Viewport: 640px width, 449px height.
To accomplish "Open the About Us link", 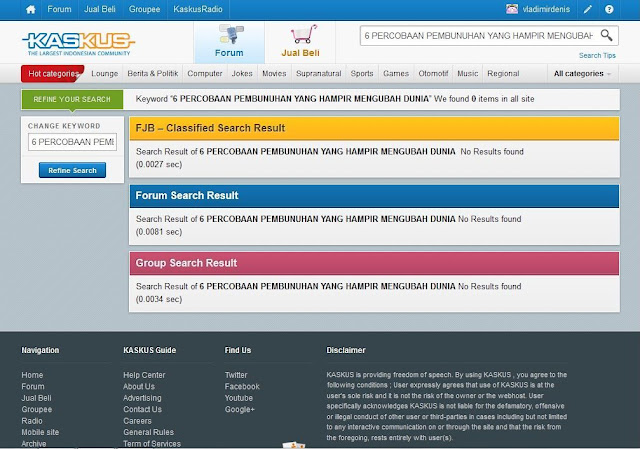I will click(x=139, y=386).
